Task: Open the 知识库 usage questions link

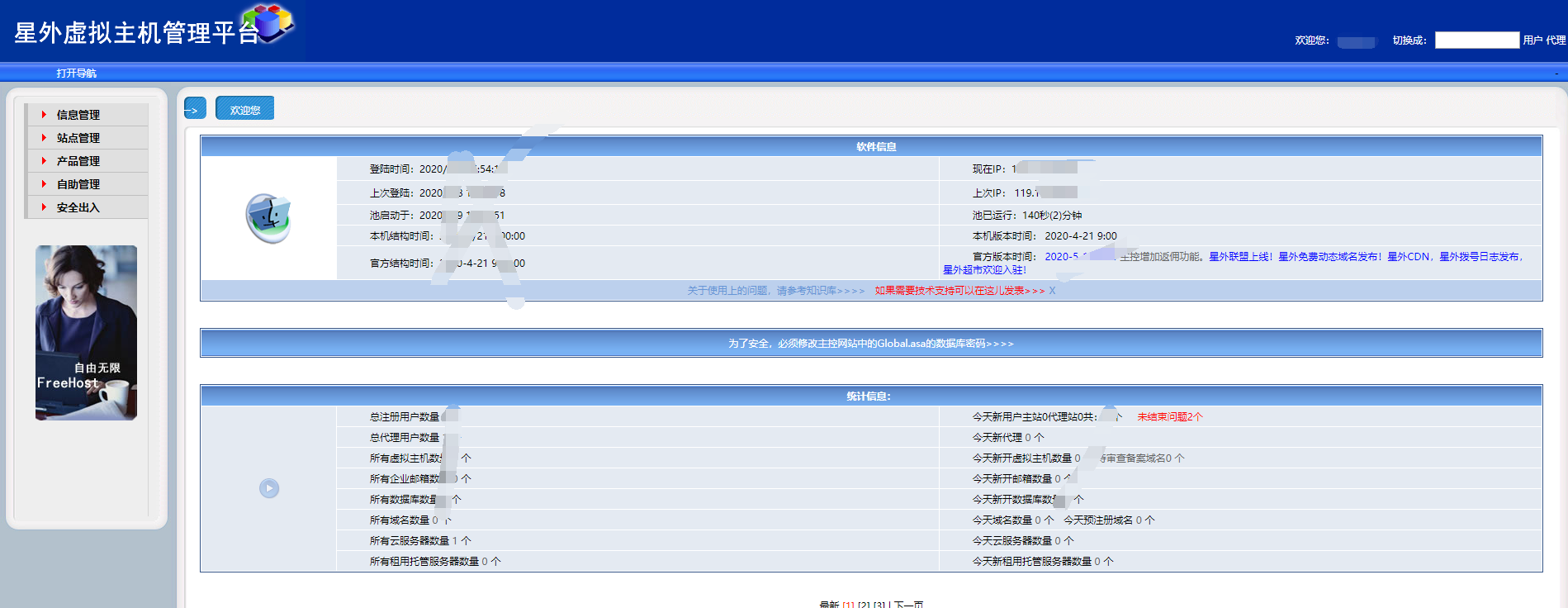Action: point(776,291)
